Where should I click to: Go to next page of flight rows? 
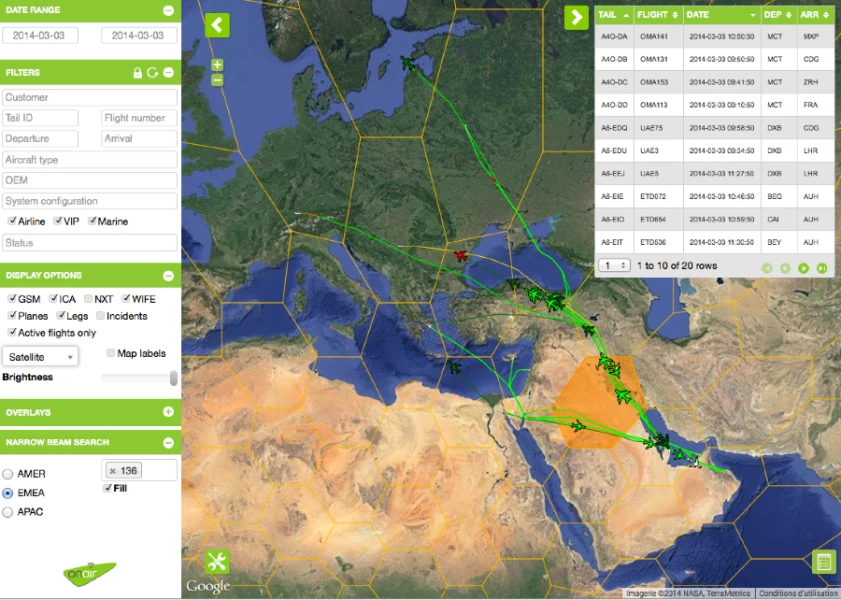point(803,268)
